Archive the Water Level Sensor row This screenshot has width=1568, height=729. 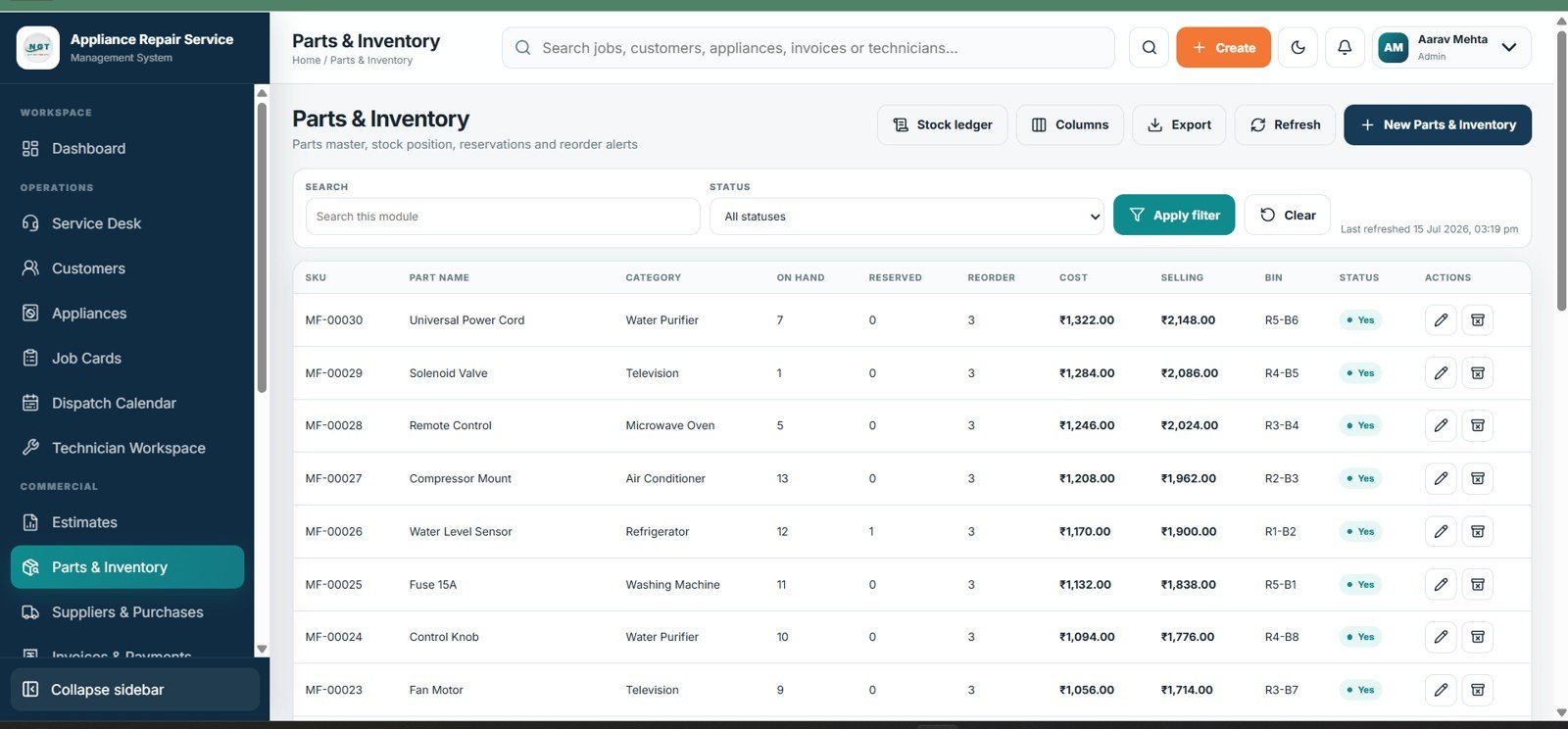coord(1478,531)
